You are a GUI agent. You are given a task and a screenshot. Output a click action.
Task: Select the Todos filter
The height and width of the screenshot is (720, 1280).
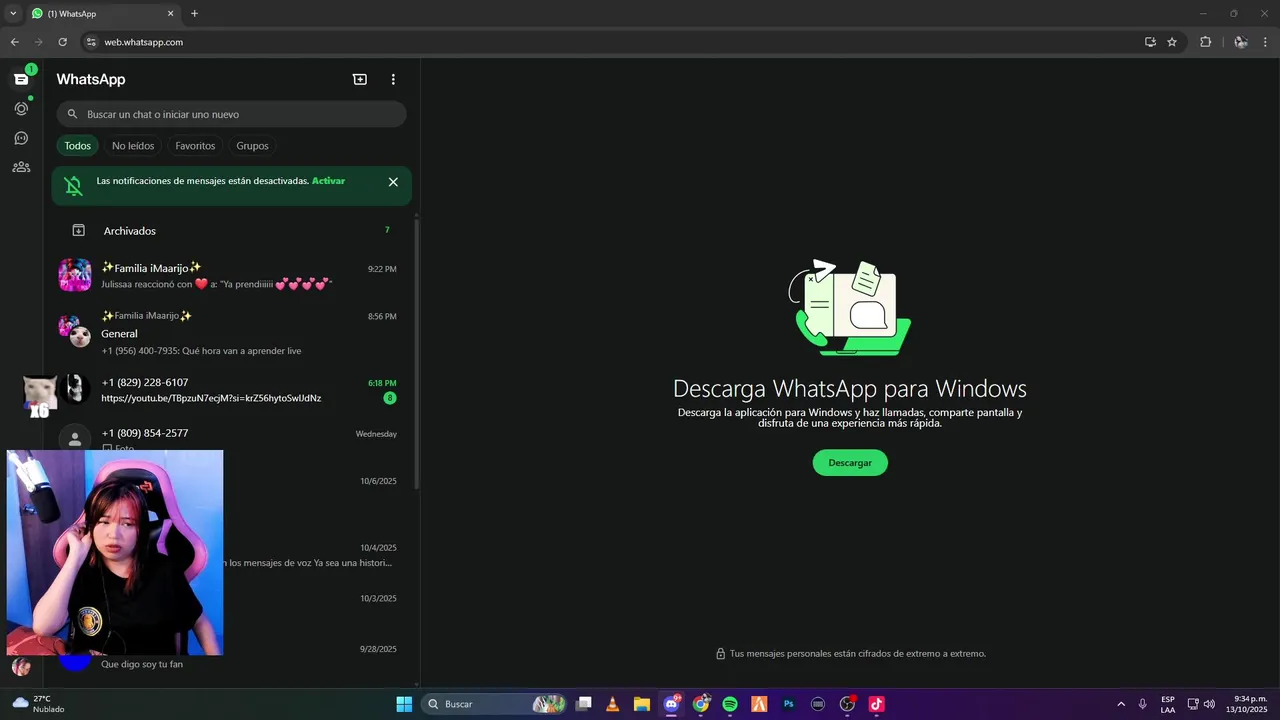[77, 146]
